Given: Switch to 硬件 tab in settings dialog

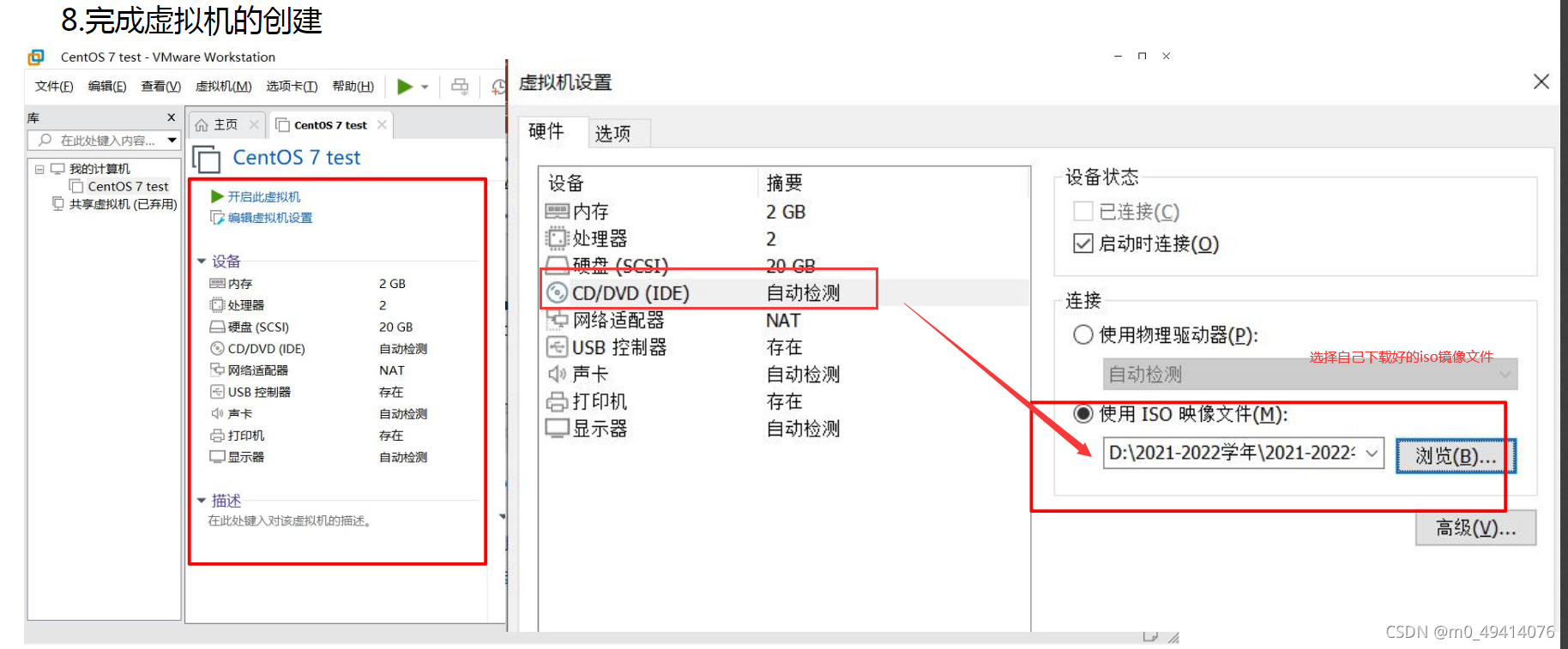Looking at the screenshot, I should tap(546, 131).
